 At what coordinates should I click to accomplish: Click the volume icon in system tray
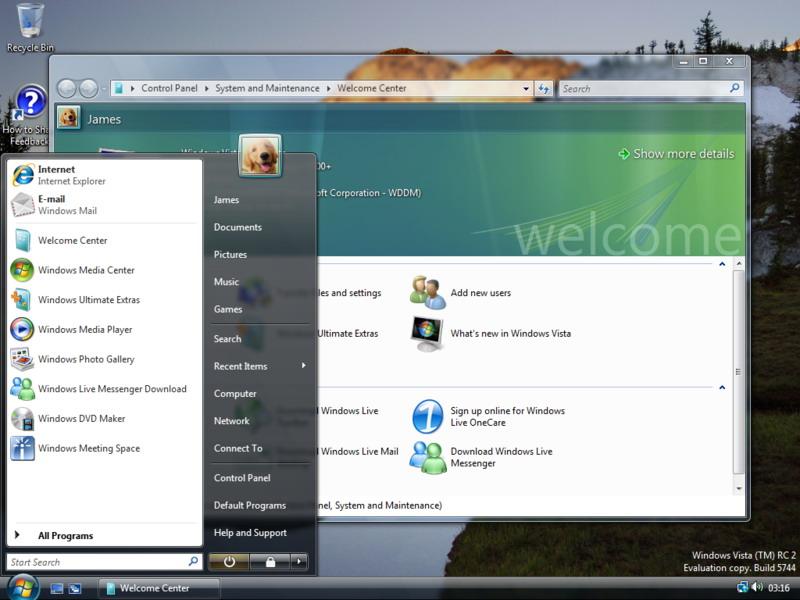[x=757, y=587]
